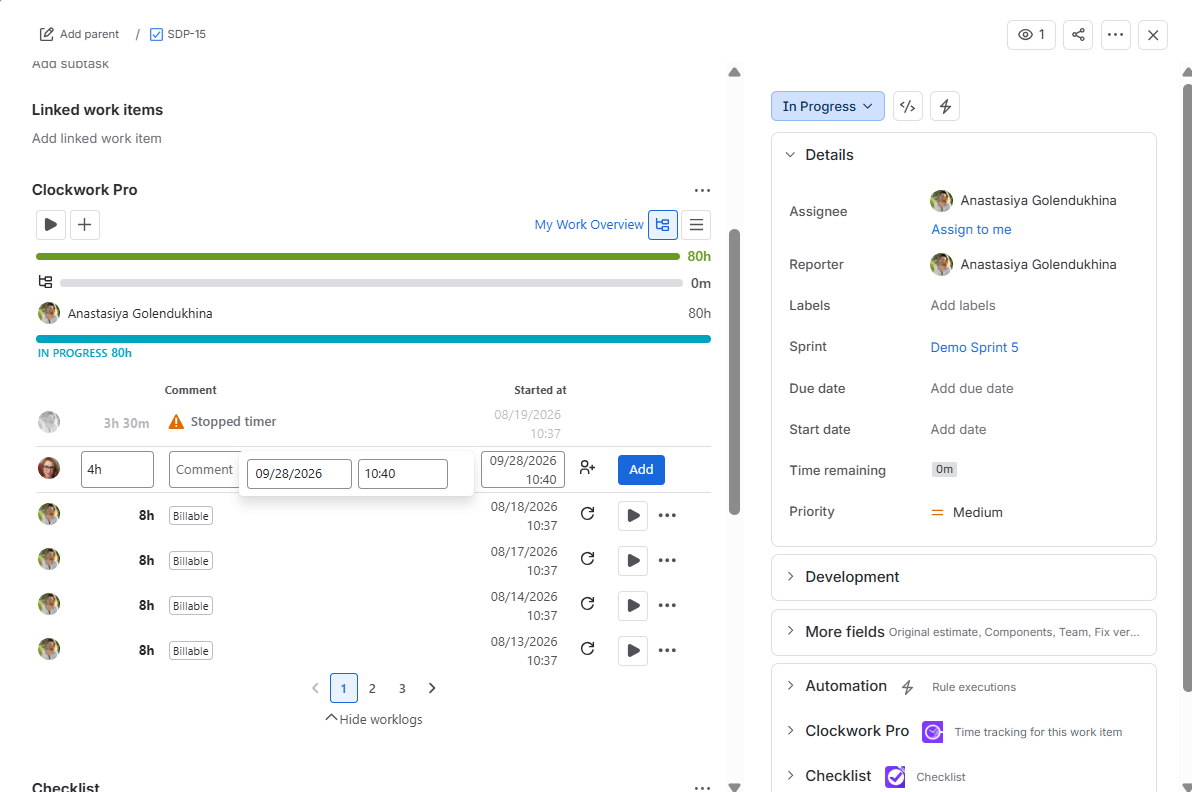Click the Add worklog button

coord(641,470)
